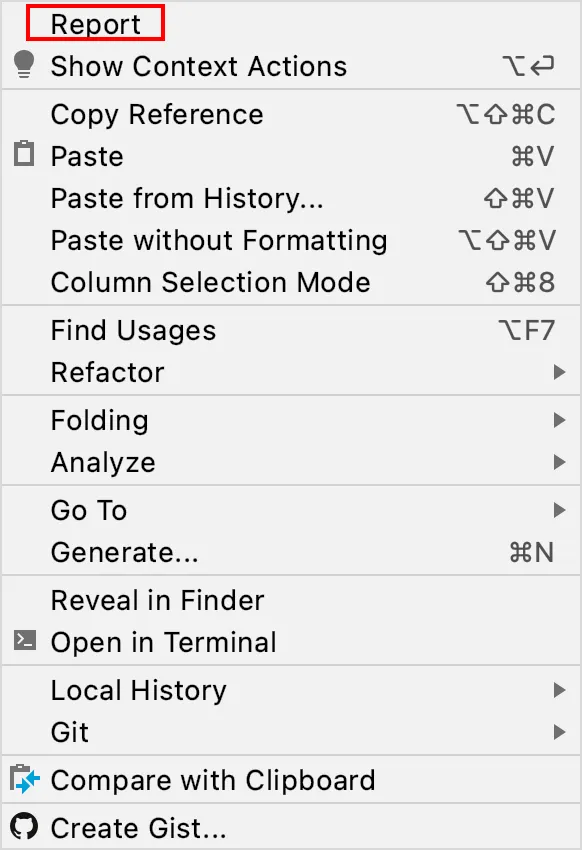Viewport: 582px width, 850px height.
Task: Expand the Go To submenu arrow
Action: (559, 510)
